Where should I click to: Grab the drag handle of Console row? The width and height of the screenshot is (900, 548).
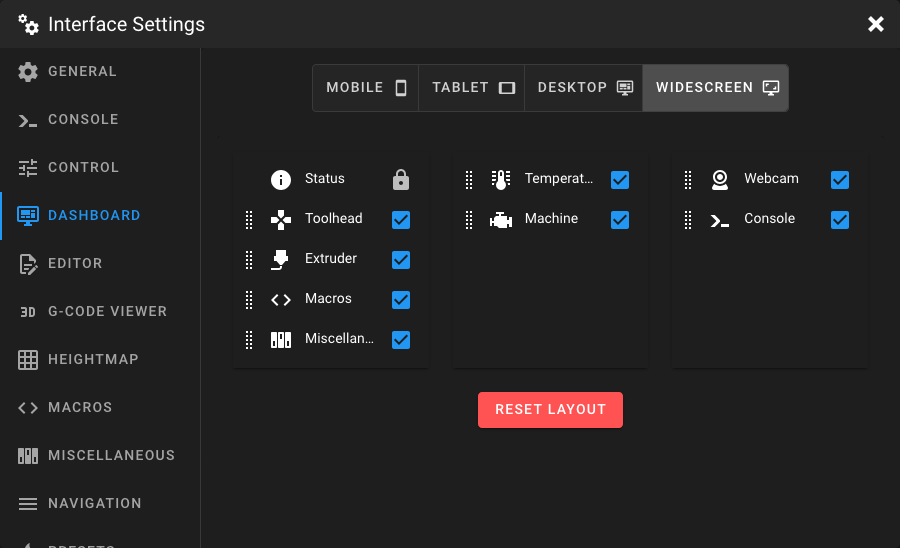pyautogui.click(x=688, y=220)
